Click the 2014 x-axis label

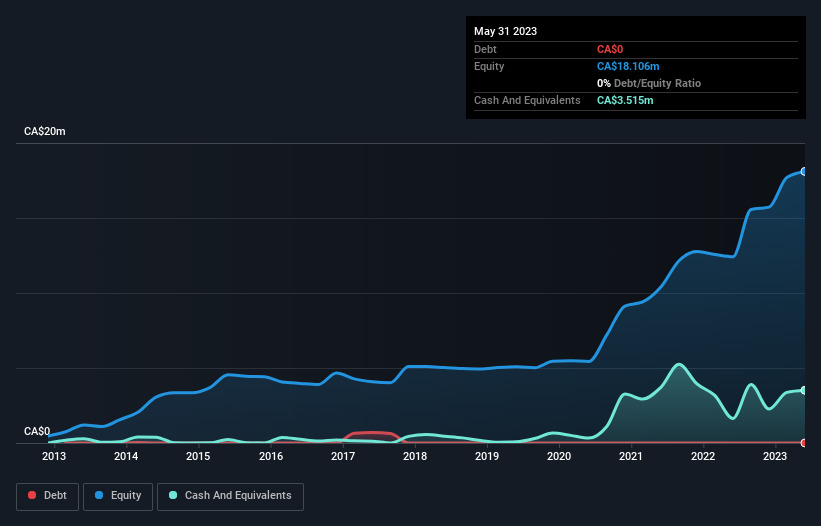point(126,456)
